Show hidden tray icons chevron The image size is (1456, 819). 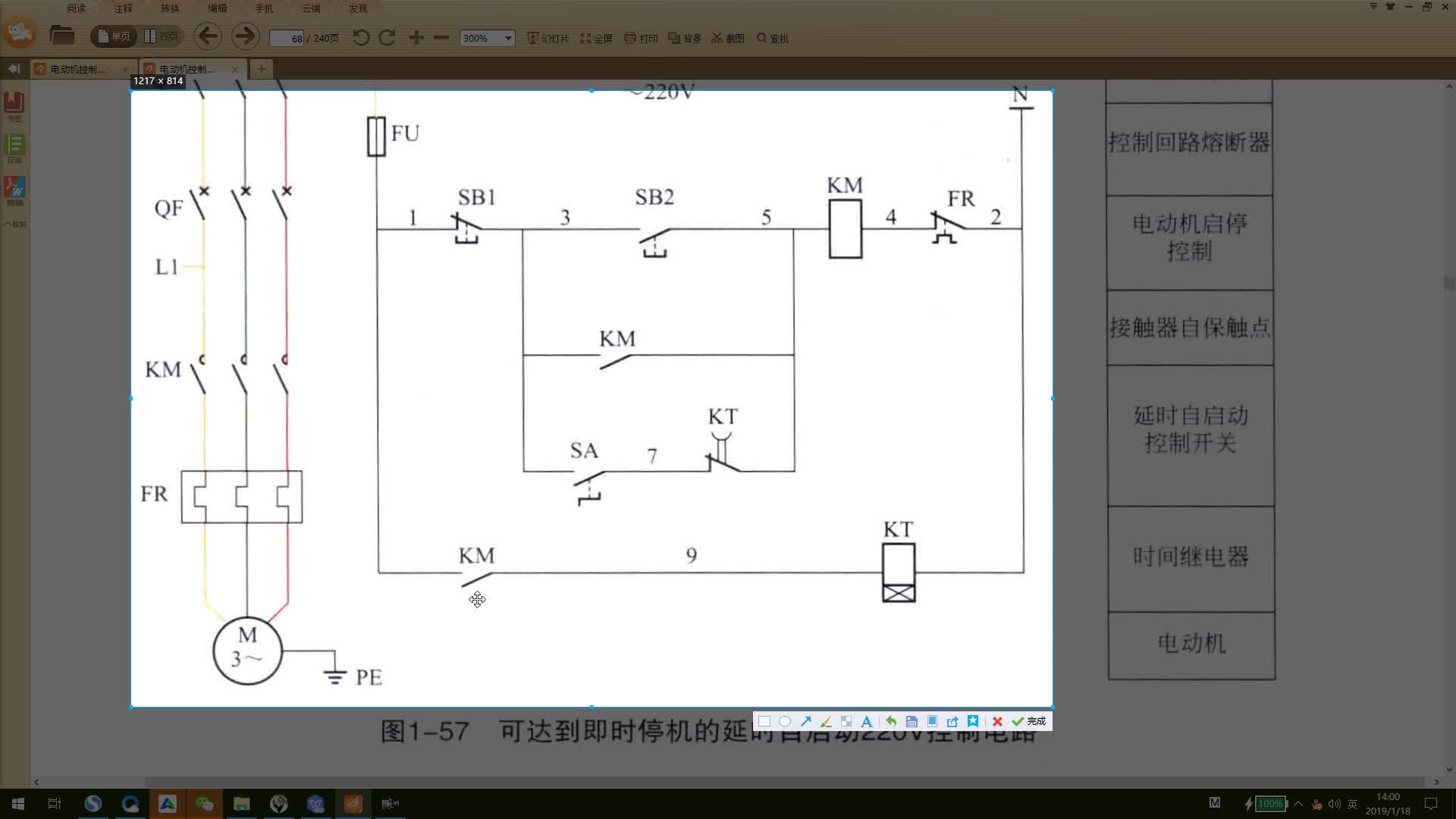[x=1299, y=804]
